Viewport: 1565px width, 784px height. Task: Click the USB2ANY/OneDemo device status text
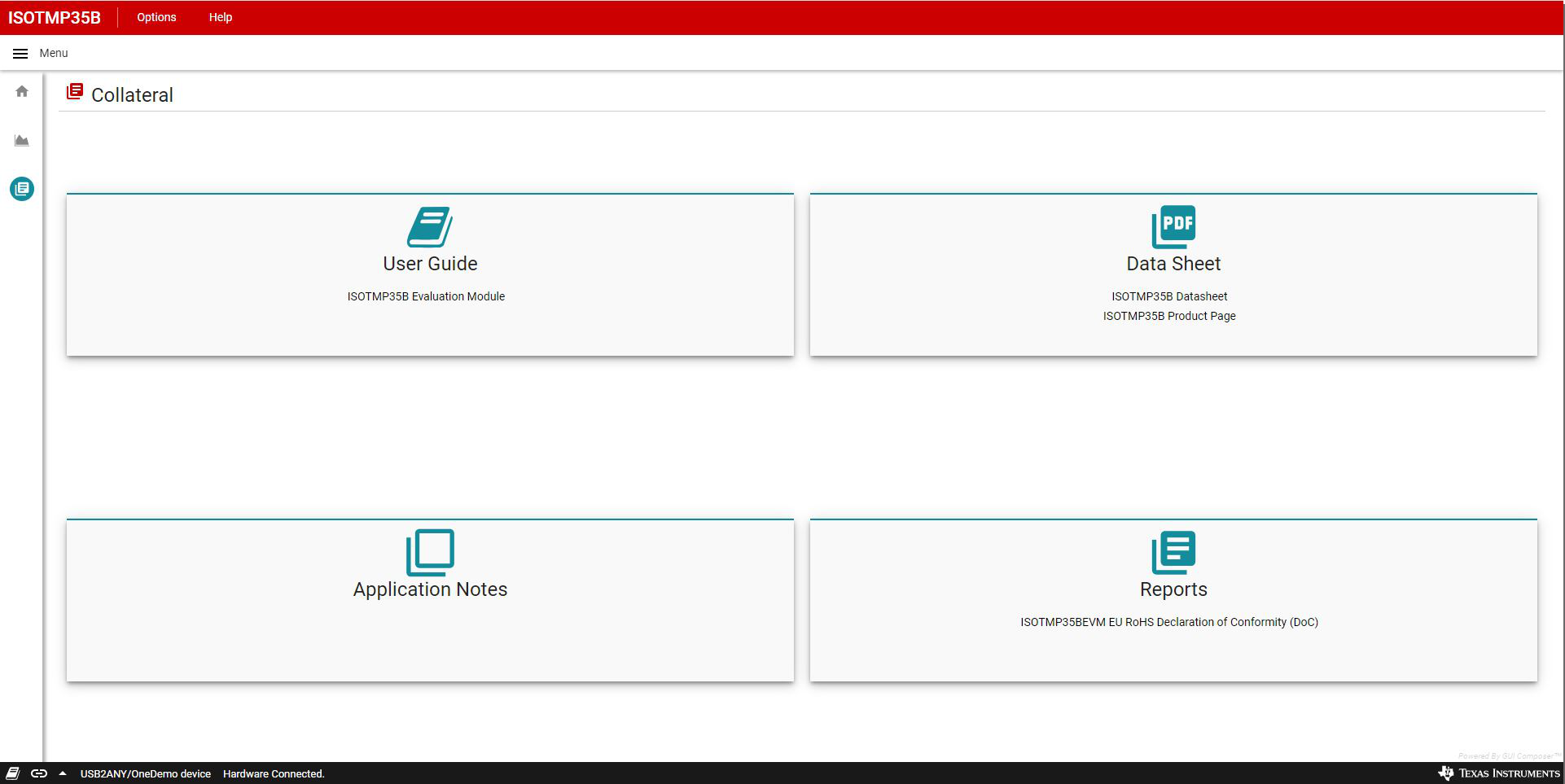145,774
